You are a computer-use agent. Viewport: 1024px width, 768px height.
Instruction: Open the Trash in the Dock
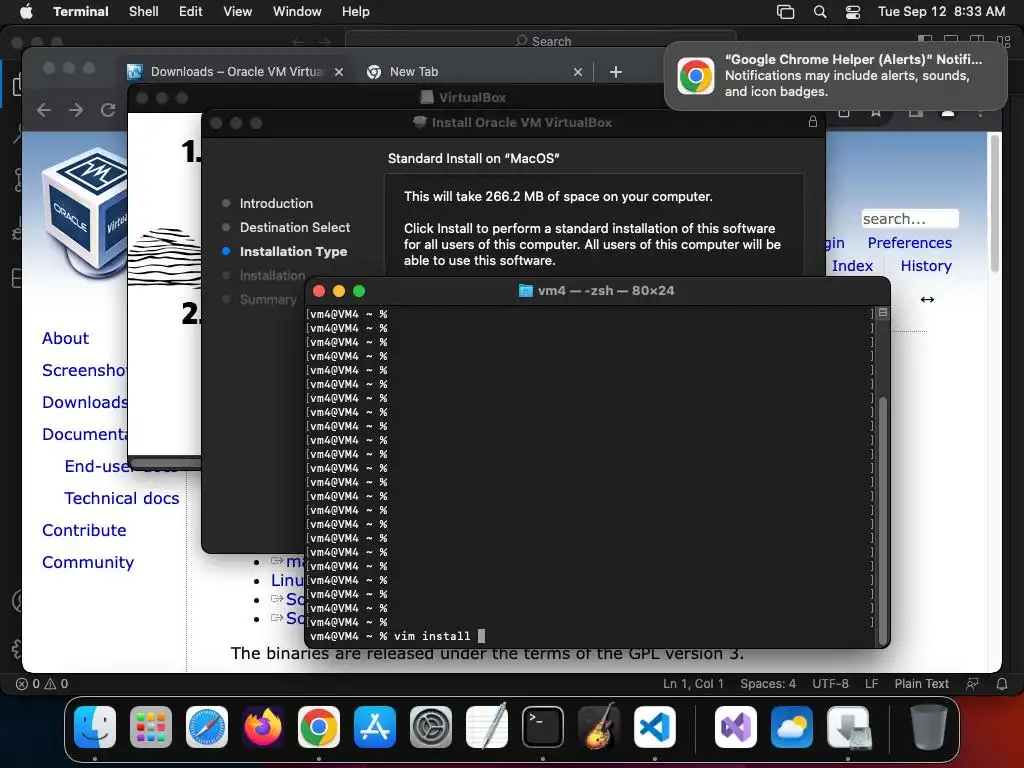pos(929,727)
